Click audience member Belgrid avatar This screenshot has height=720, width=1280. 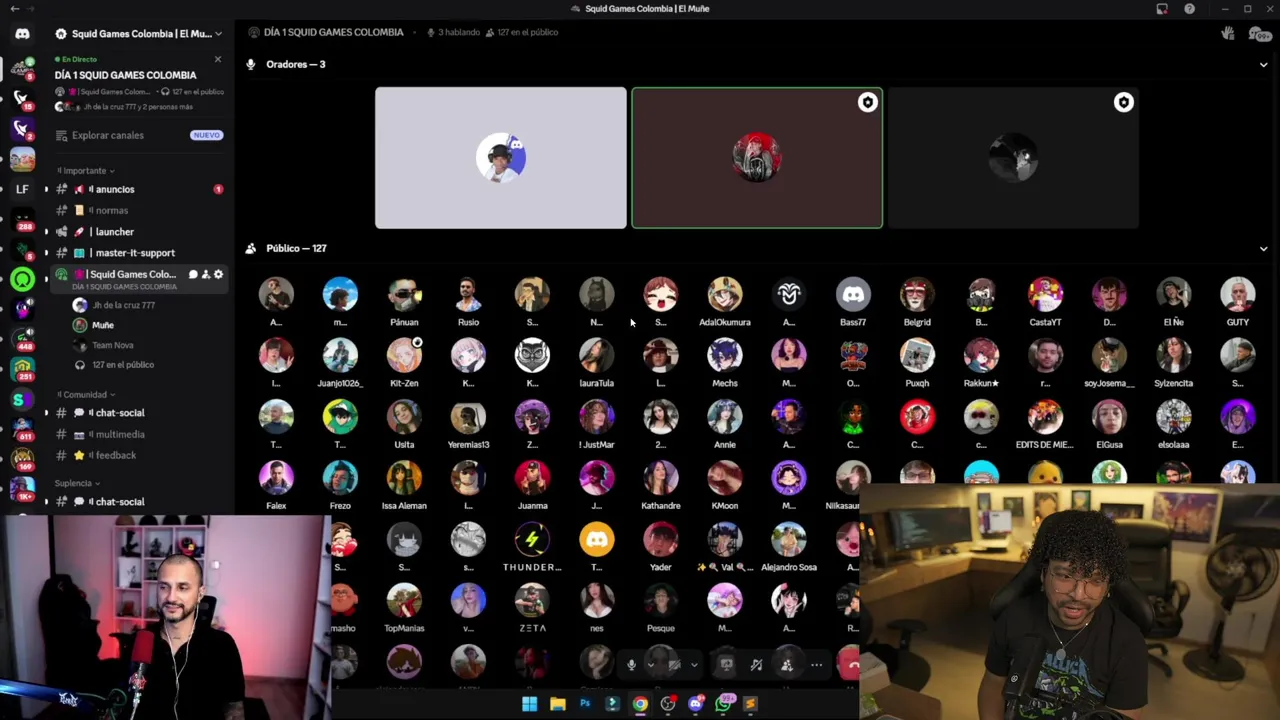click(x=917, y=294)
